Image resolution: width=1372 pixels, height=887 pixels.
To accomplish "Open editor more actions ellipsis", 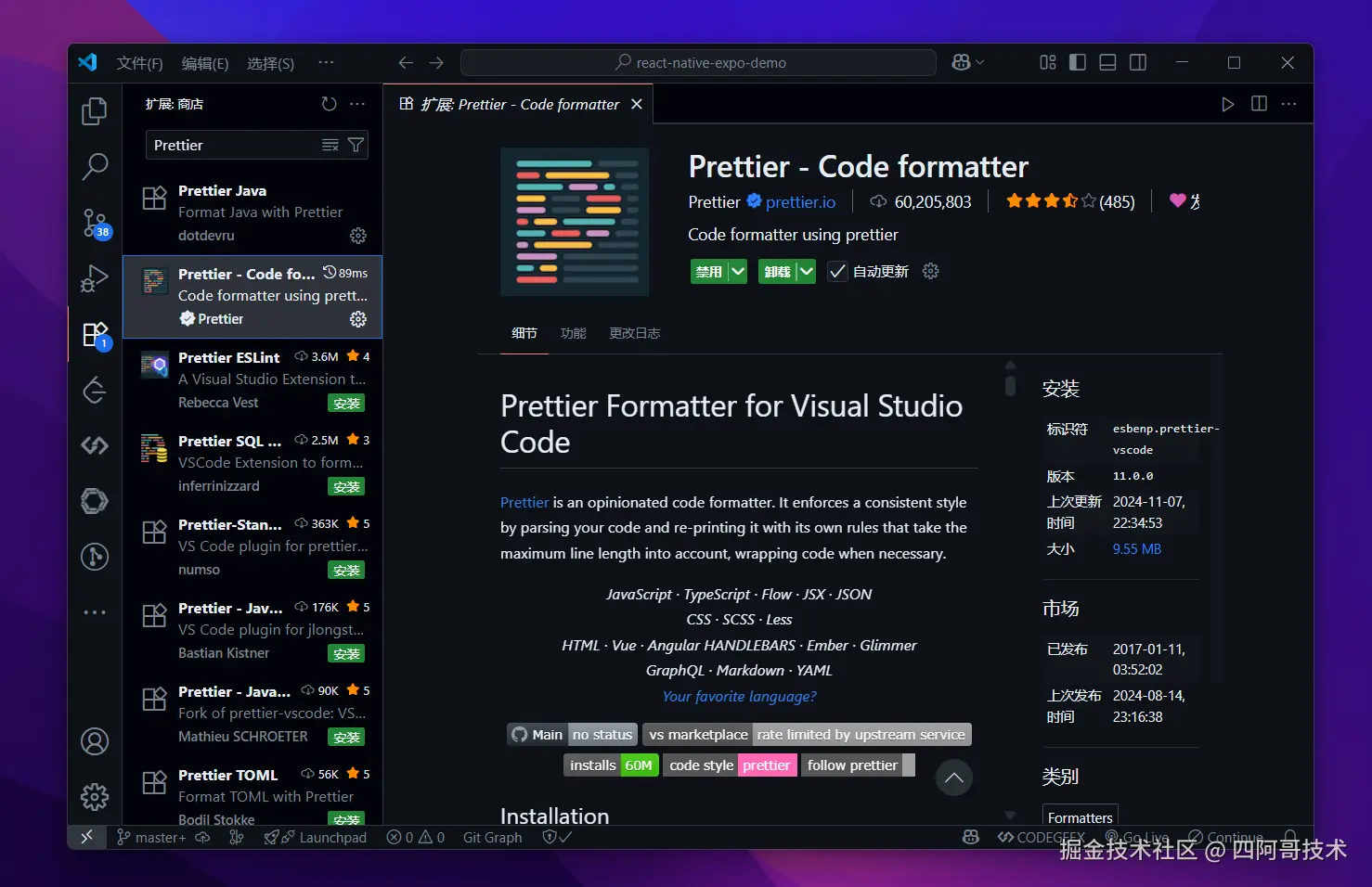I will point(1288,104).
